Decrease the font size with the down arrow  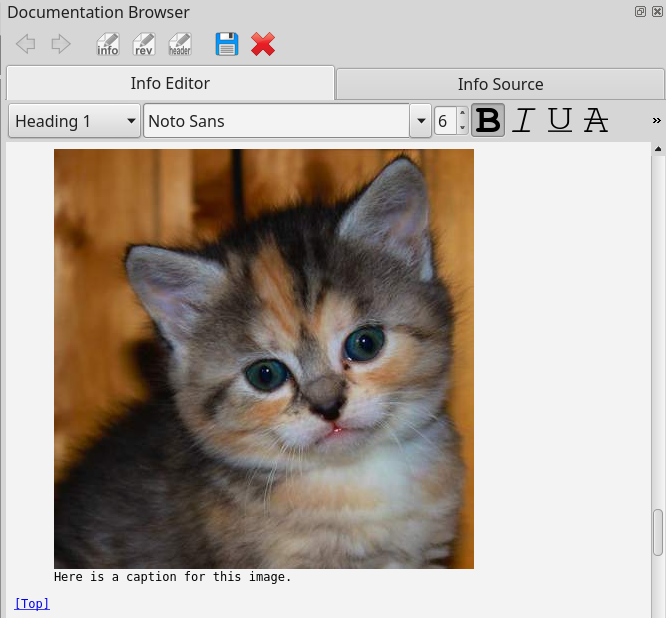[x=463, y=128]
